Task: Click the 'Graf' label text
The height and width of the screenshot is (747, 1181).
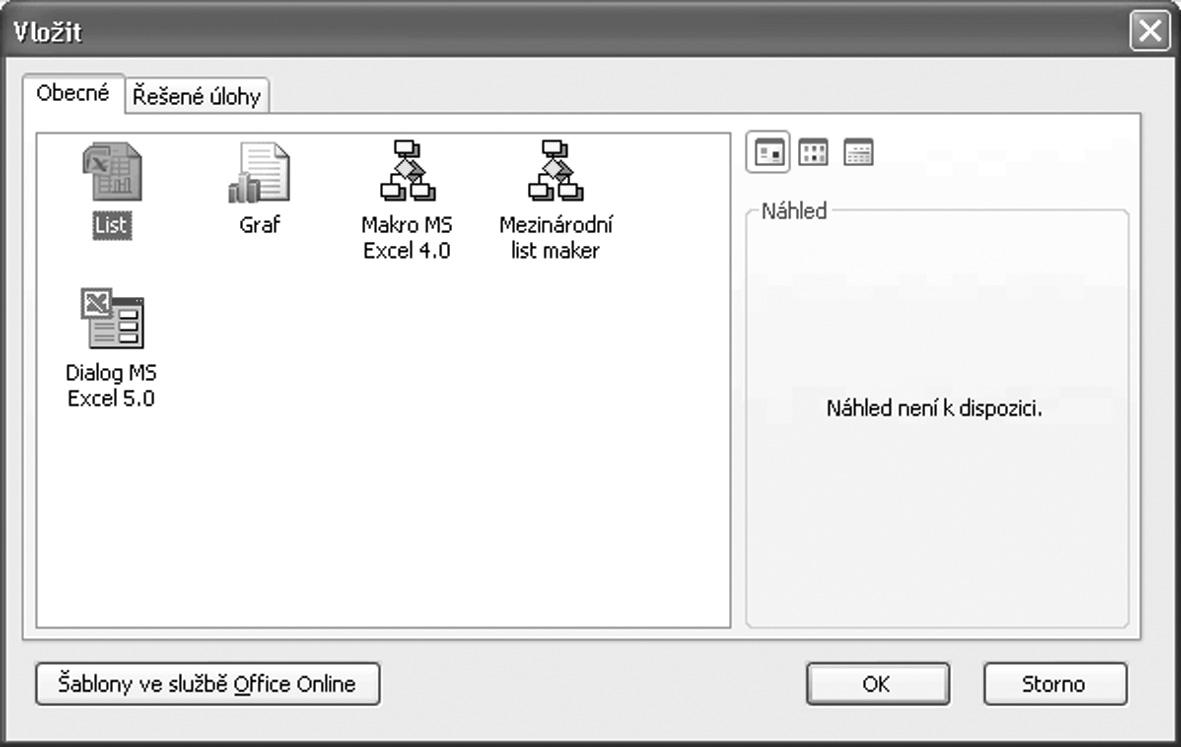Action: pos(259,224)
